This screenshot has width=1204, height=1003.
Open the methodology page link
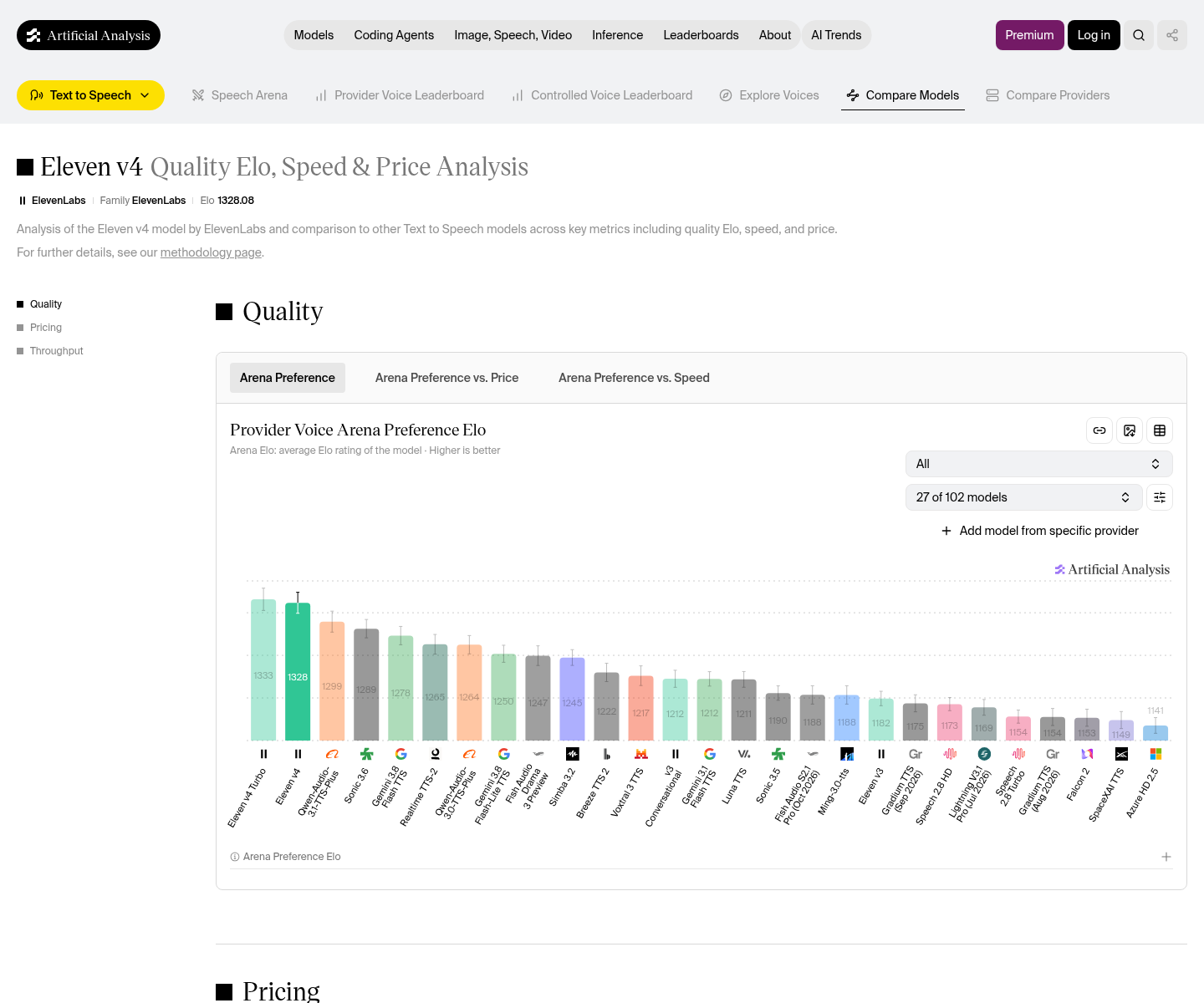211,252
